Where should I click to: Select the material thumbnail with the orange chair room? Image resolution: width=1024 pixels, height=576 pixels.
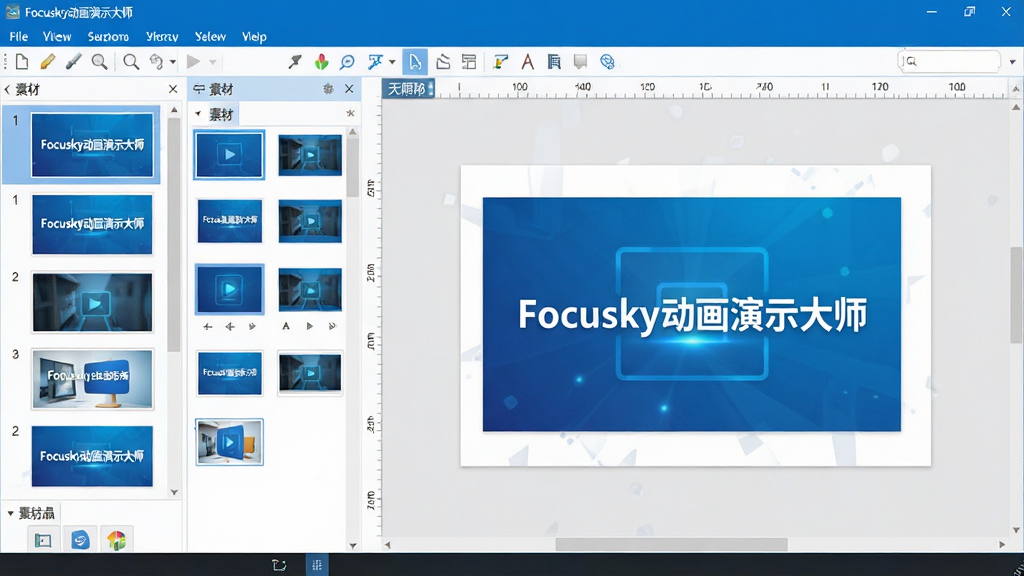point(229,442)
